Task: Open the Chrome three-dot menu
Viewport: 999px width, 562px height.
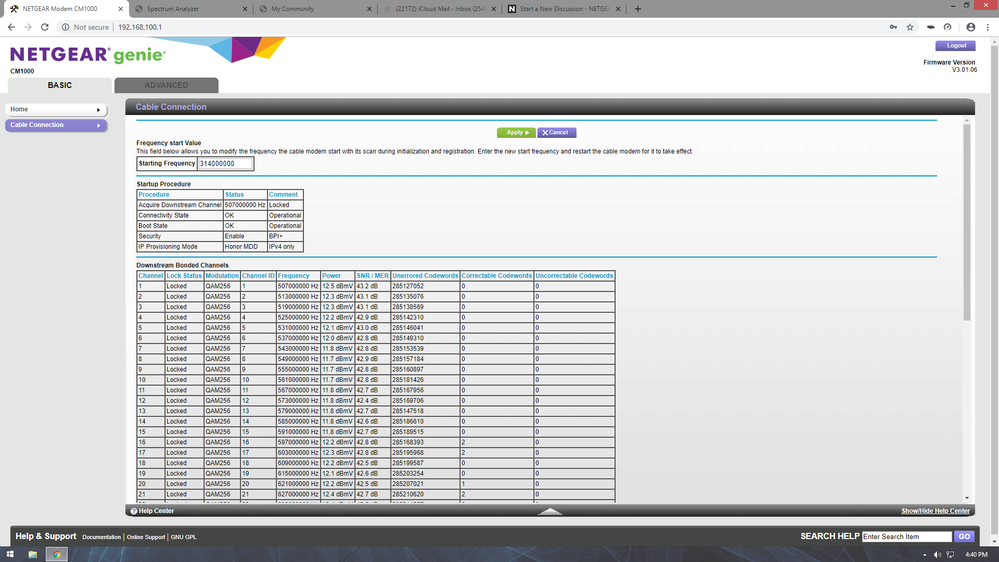Action: pos(988,27)
